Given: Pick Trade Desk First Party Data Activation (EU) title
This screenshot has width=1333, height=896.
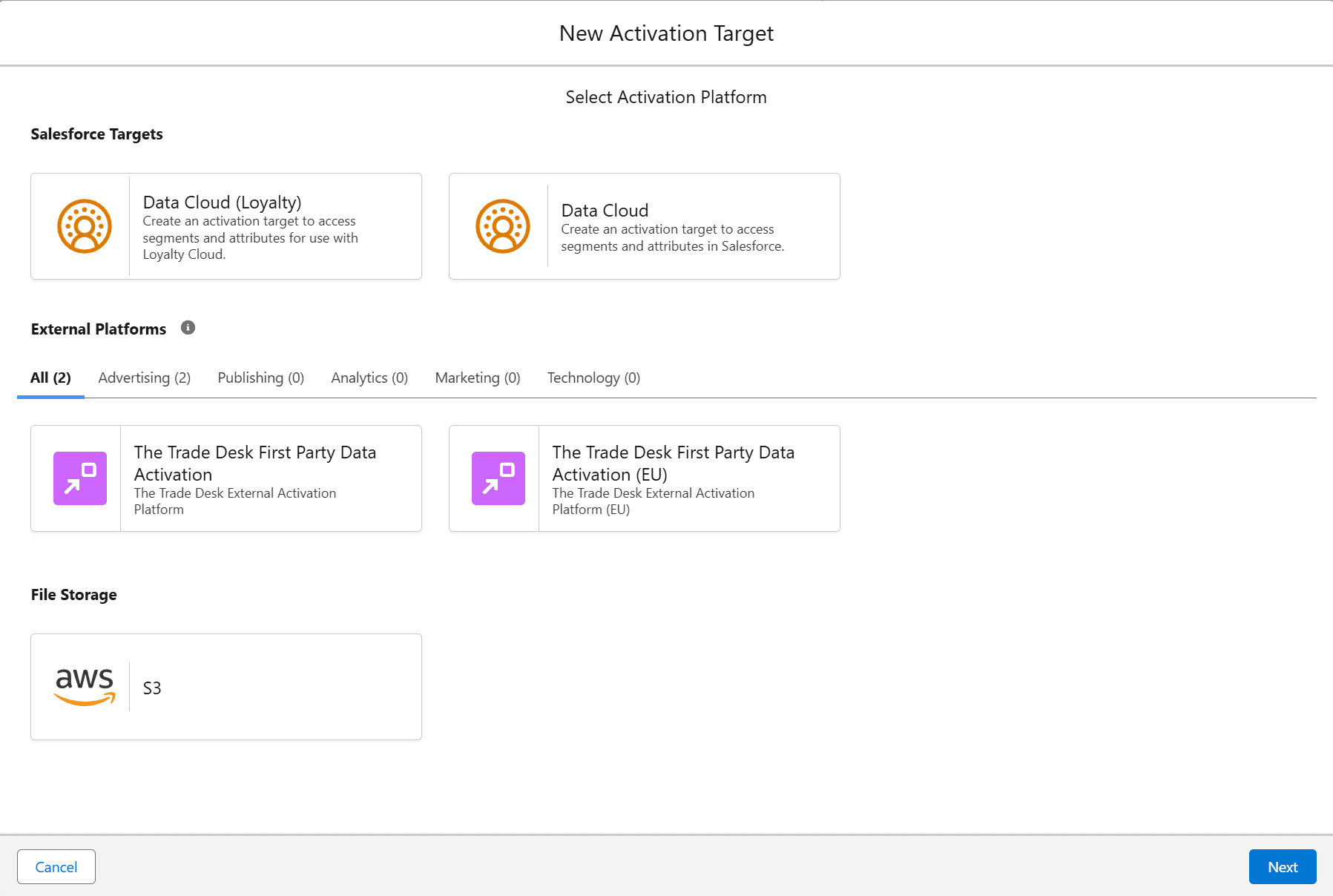Looking at the screenshot, I should pyautogui.click(x=674, y=463).
